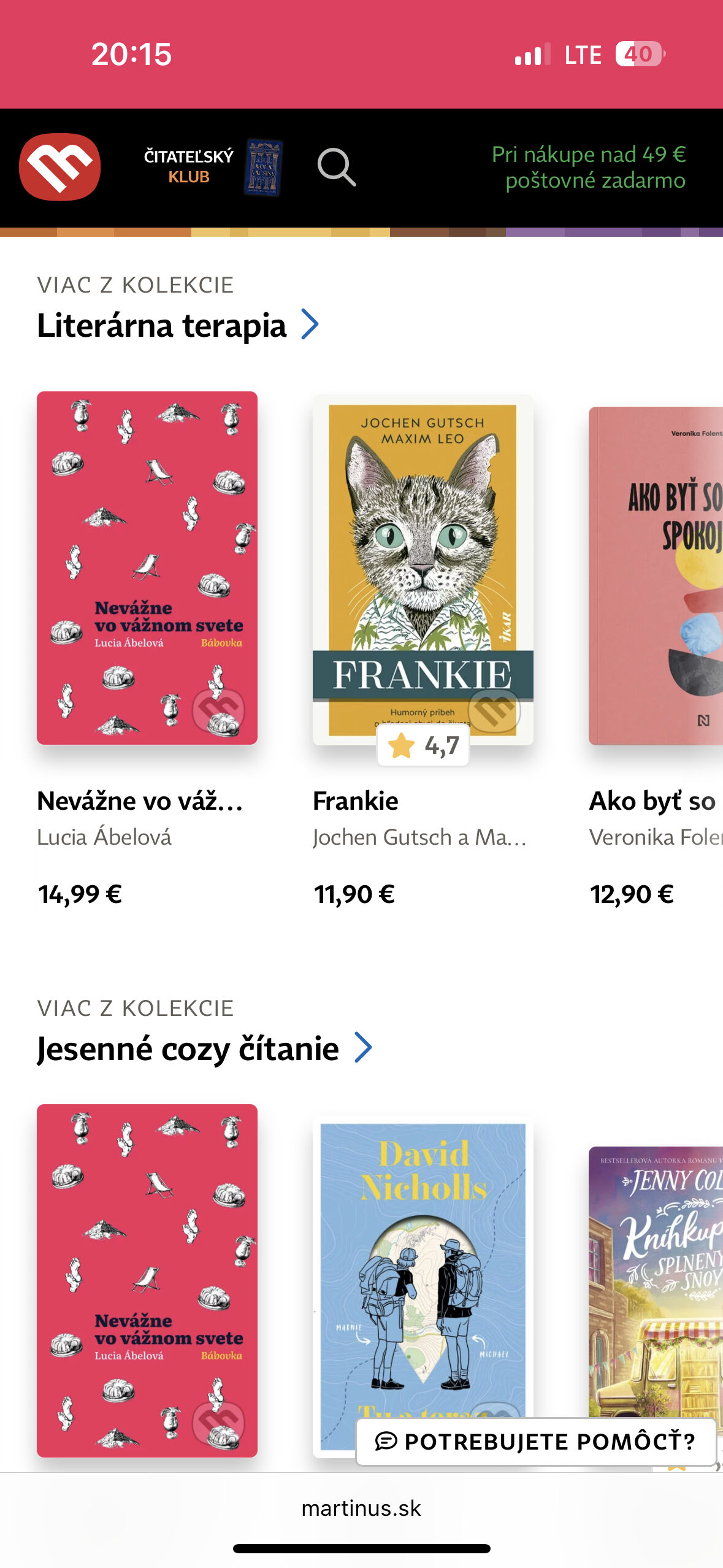Open Jesenné cozy čítanie collection heading

[x=188, y=1048]
